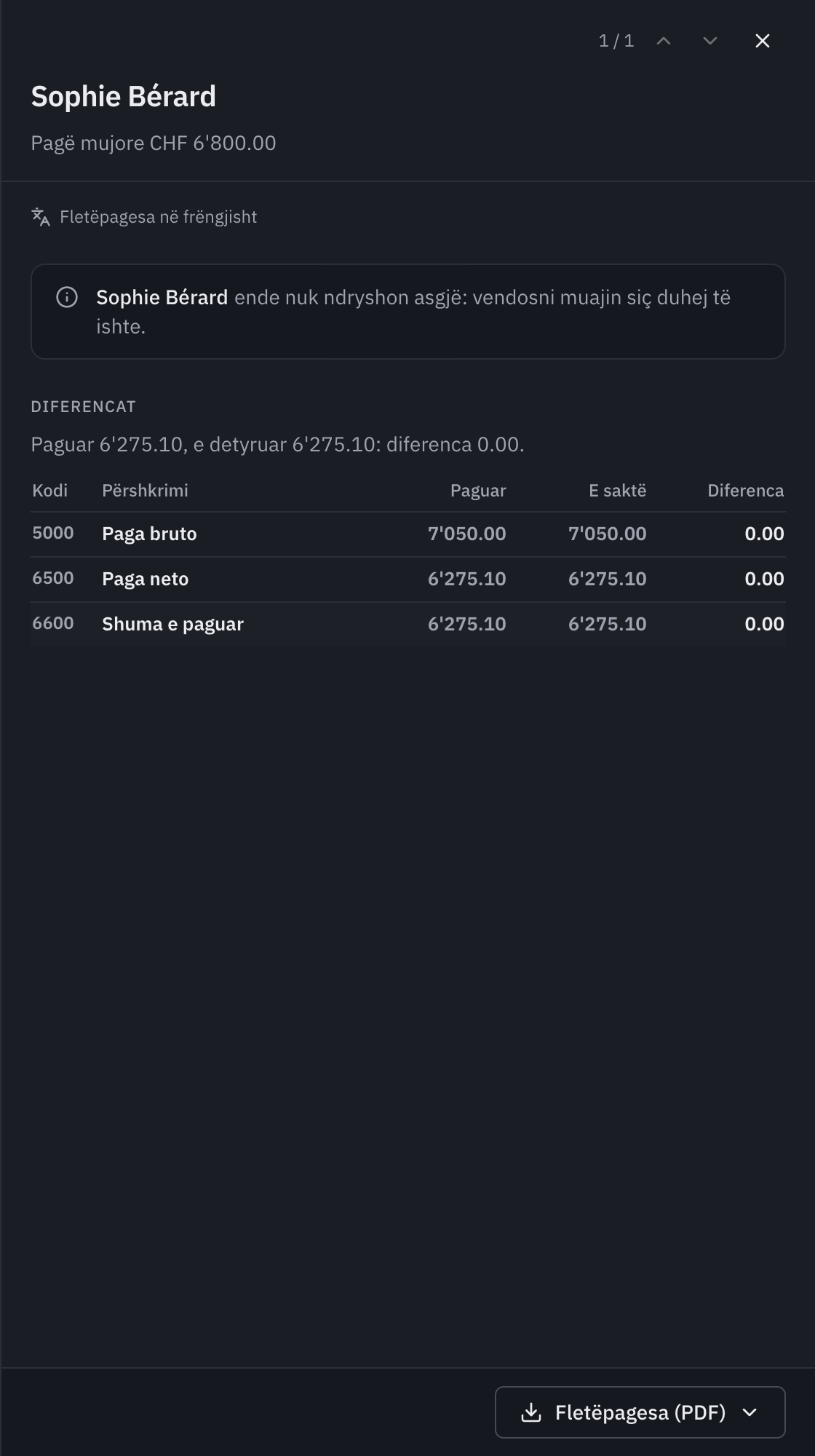Click the info circle icon in notice
This screenshot has width=815, height=1456.
pyautogui.click(x=67, y=297)
